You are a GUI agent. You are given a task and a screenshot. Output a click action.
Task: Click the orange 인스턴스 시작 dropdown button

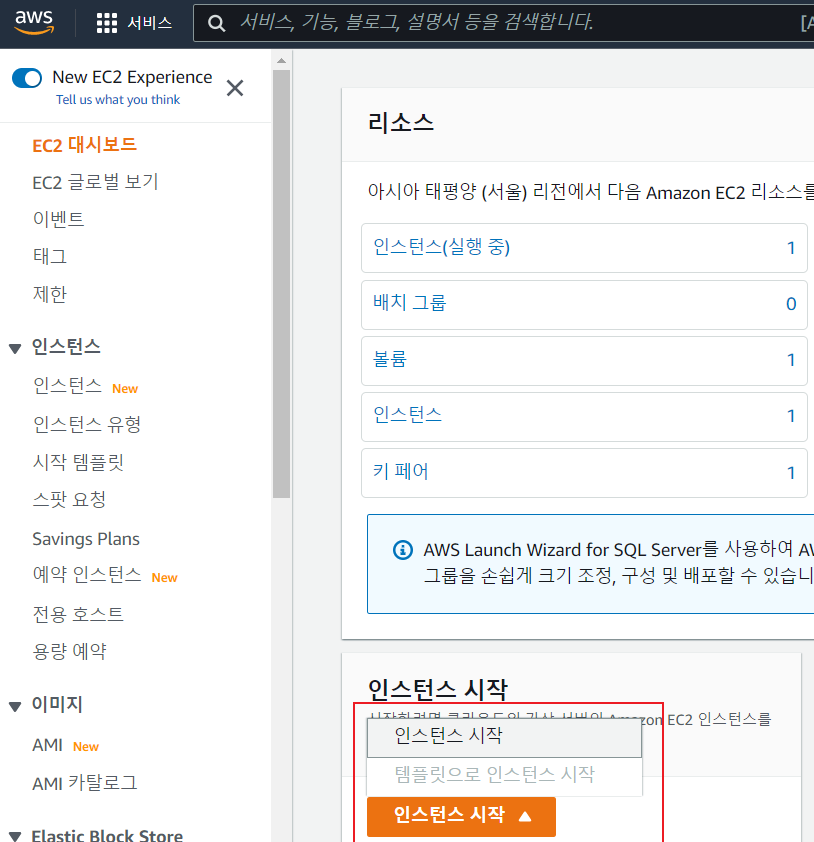coord(461,816)
